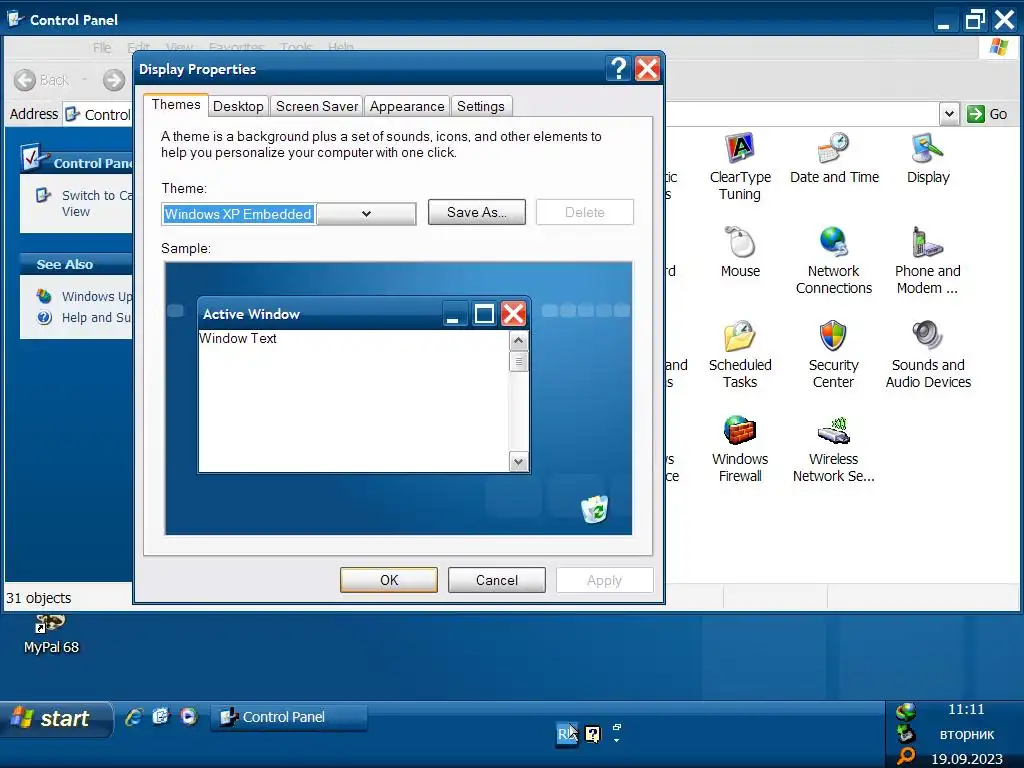1024x768 pixels.
Task: Open Network Connections icon
Action: tap(833, 260)
